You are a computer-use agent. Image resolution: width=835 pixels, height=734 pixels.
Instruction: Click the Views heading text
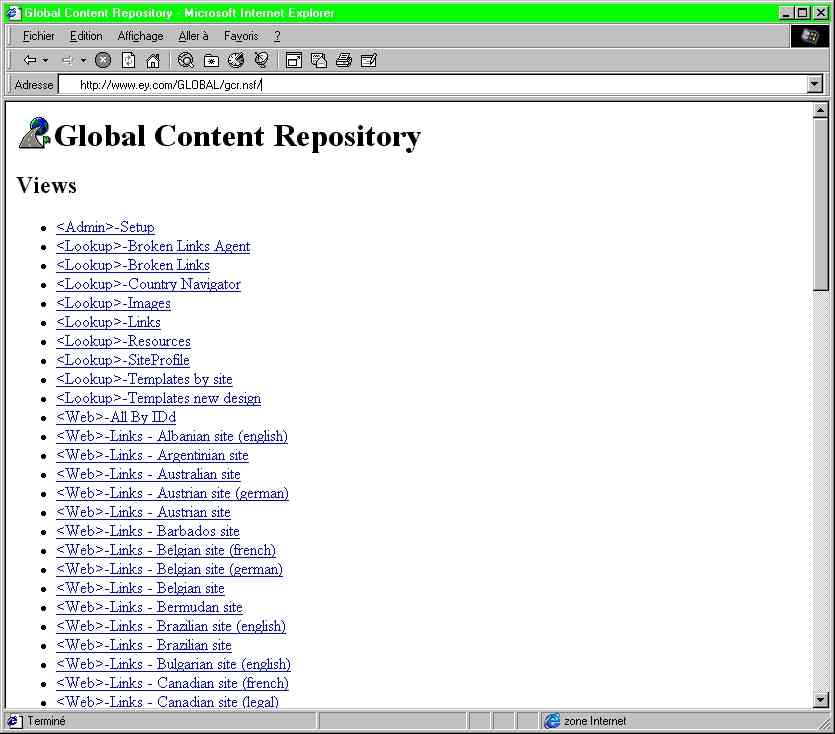coord(46,185)
